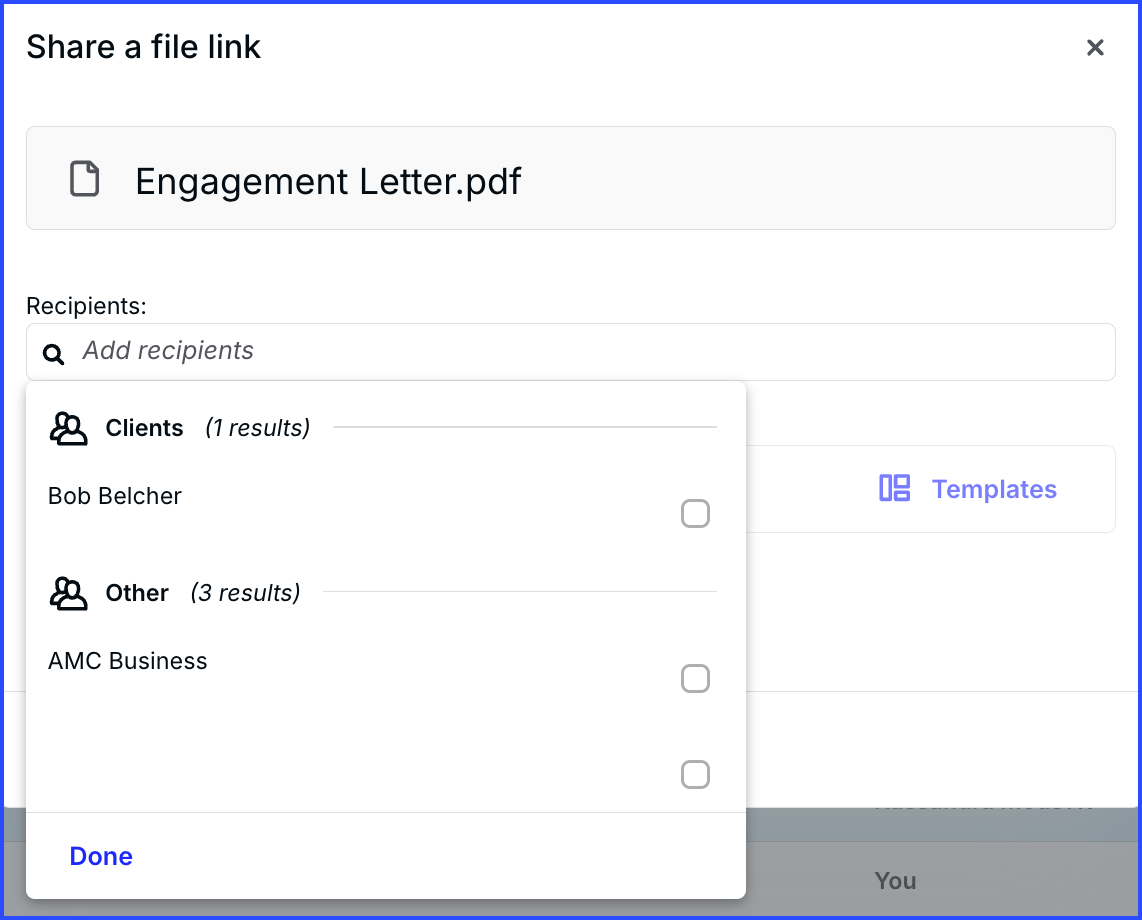Close the Share a file link dialog
This screenshot has width=1142, height=920.
click(1095, 47)
